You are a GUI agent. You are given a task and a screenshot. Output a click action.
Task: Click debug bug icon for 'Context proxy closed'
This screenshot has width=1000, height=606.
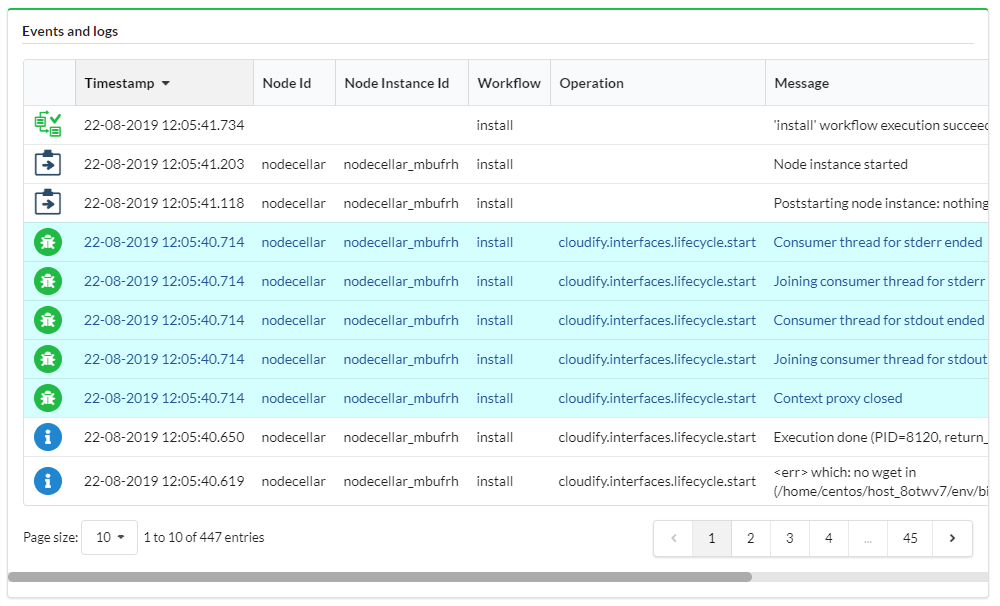pyautogui.click(x=48, y=398)
